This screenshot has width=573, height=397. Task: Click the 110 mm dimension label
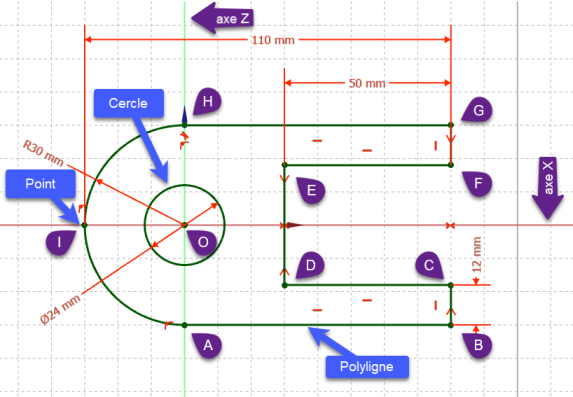coord(273,40)
